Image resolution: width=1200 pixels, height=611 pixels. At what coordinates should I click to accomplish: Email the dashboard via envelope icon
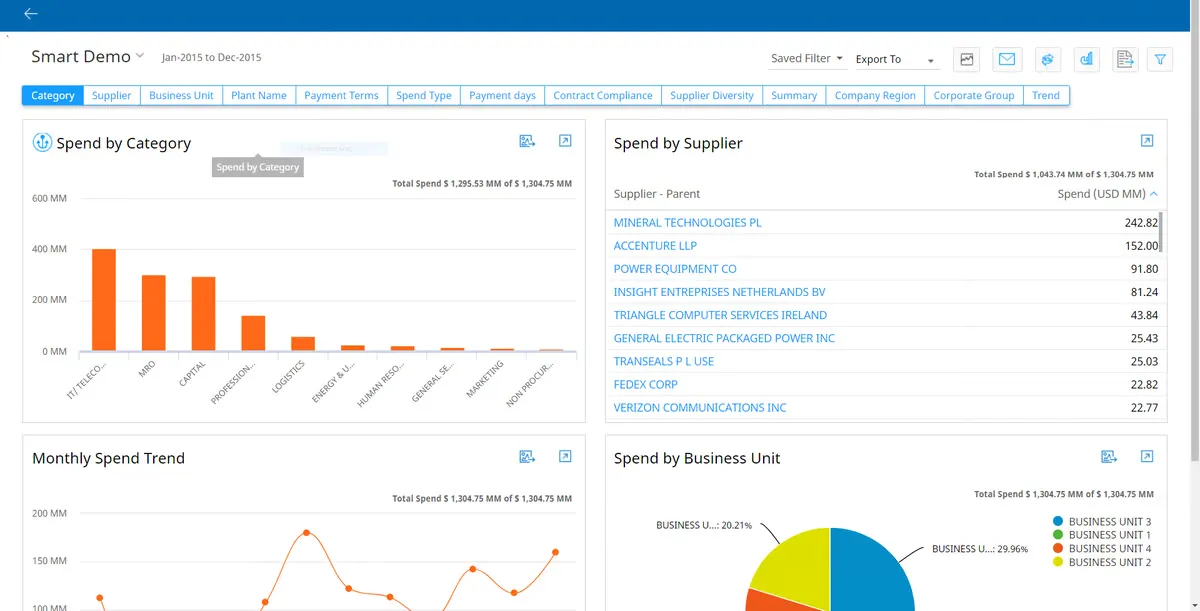click(1007, 59)
